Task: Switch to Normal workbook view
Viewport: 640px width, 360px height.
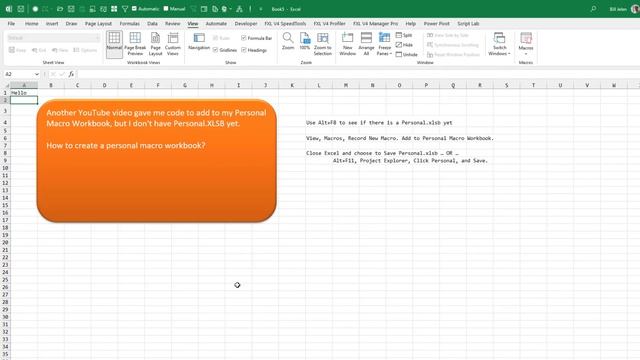Action: point(114,44)
